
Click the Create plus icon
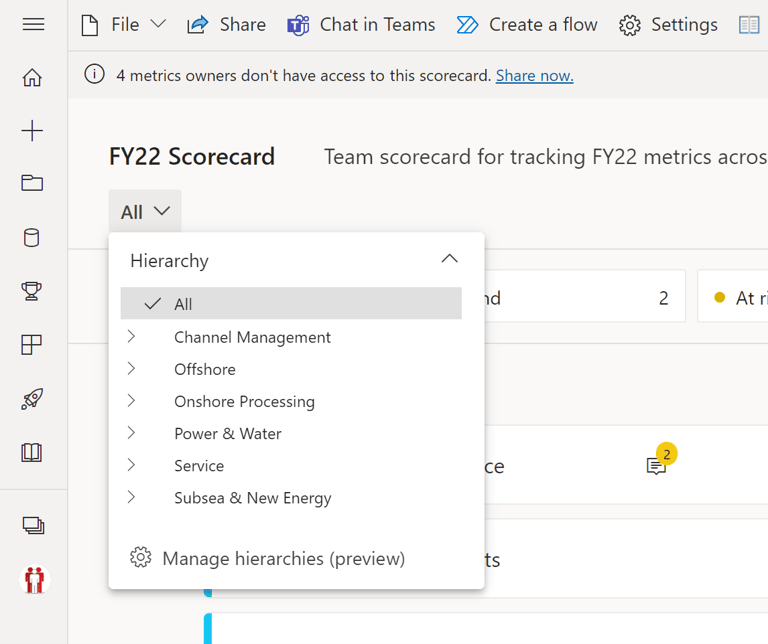pos(32,131)
